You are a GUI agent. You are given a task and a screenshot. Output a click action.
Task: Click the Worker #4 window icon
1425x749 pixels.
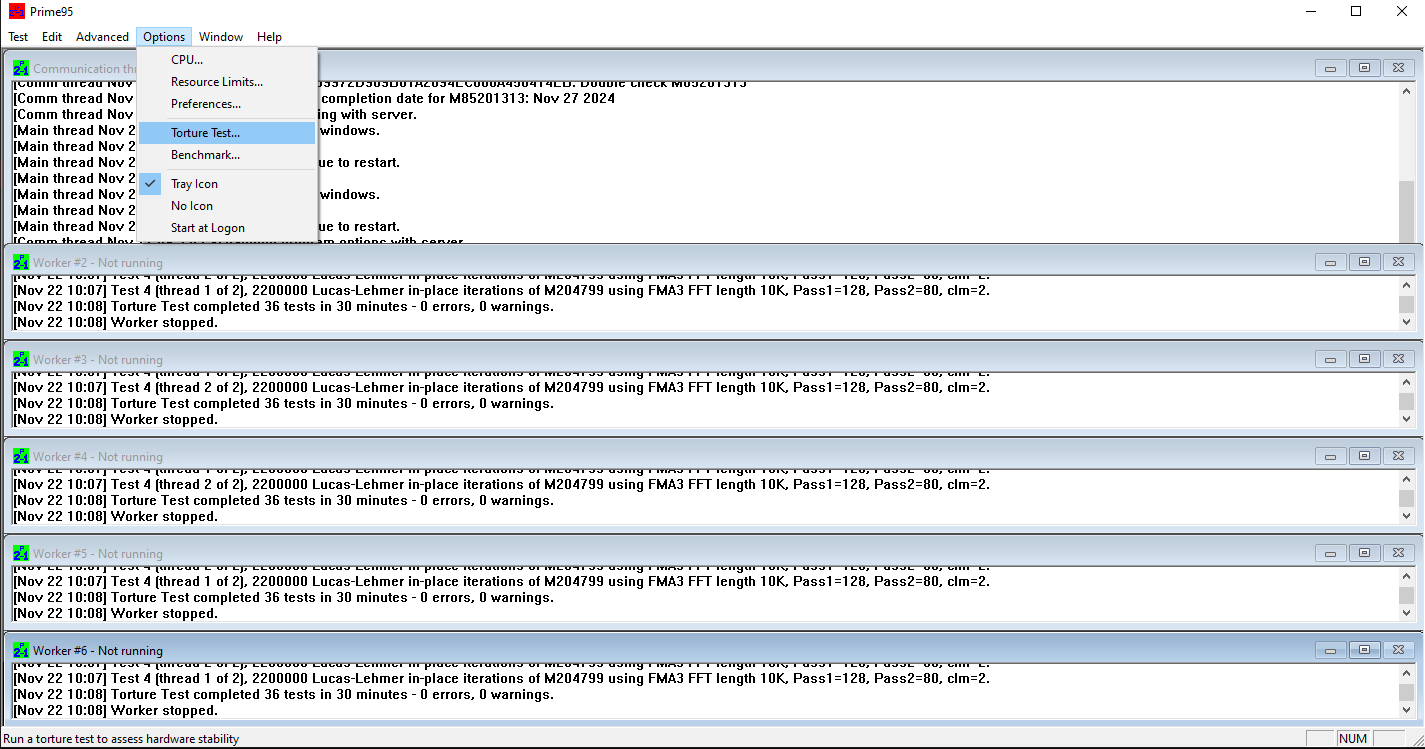[21, 456]
